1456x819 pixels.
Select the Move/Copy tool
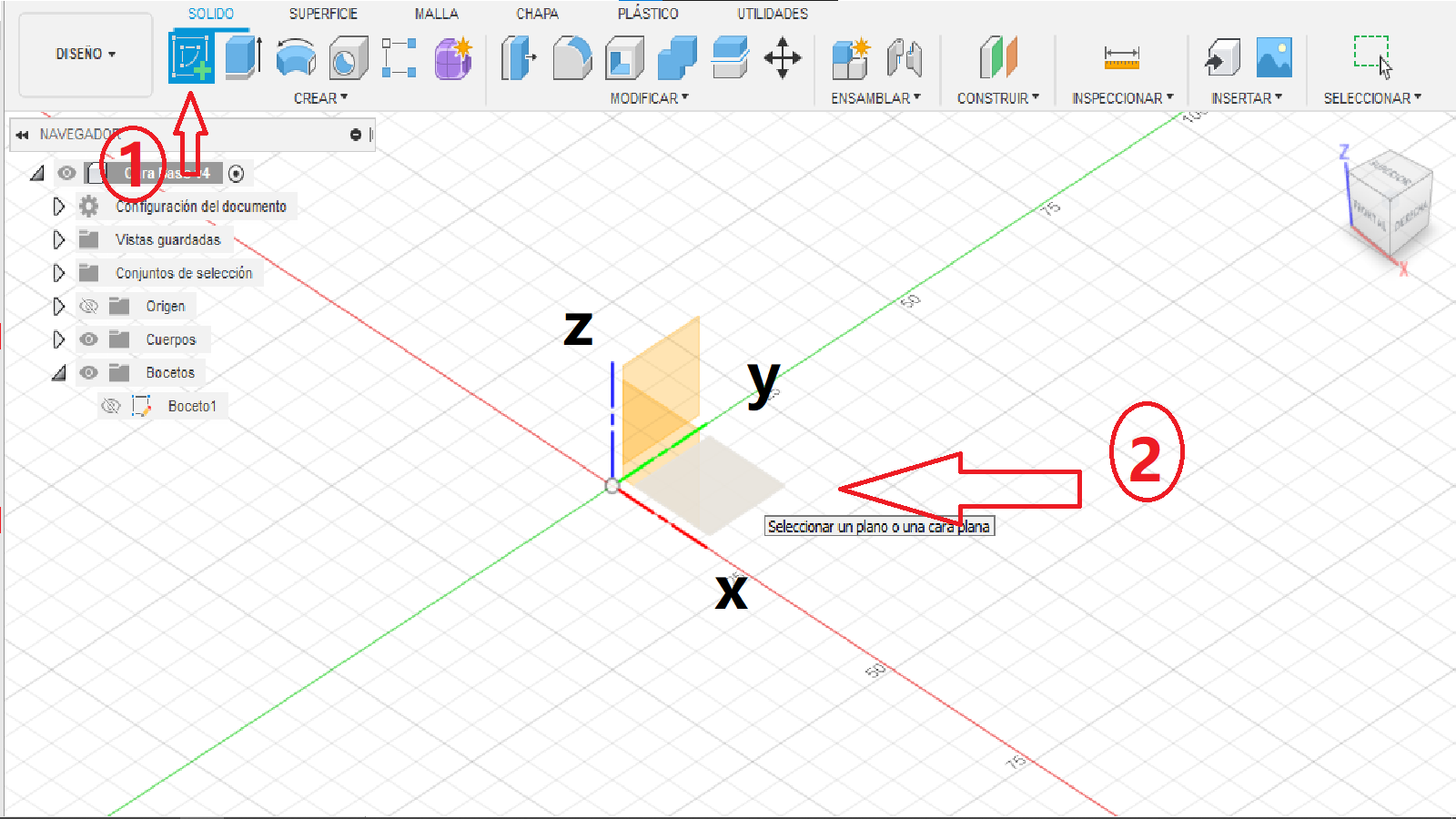(x=783, y=57)
